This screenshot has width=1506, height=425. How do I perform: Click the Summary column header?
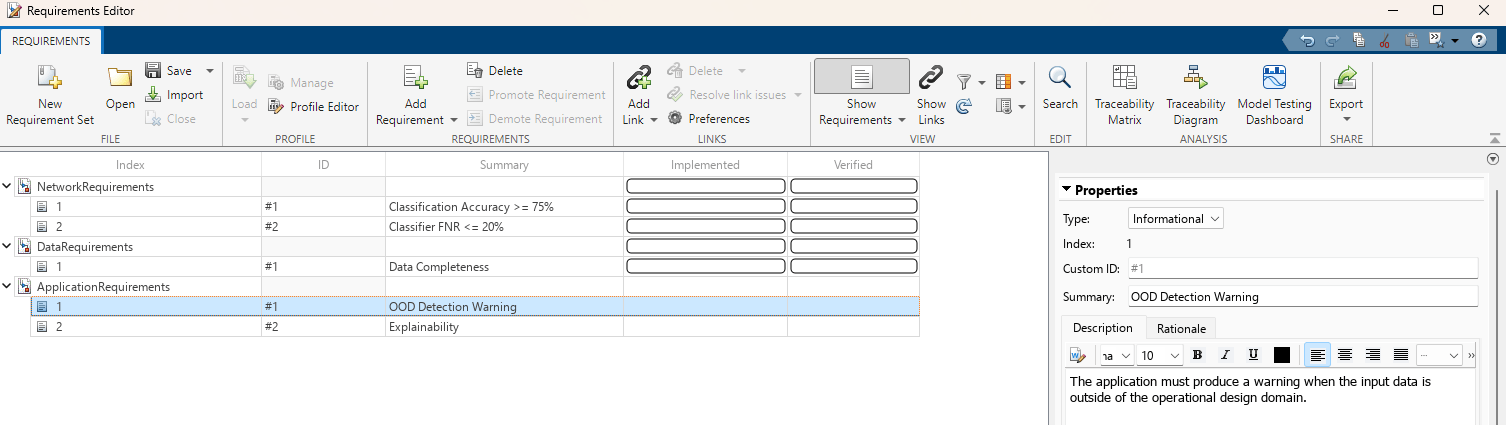click(504, 165)
